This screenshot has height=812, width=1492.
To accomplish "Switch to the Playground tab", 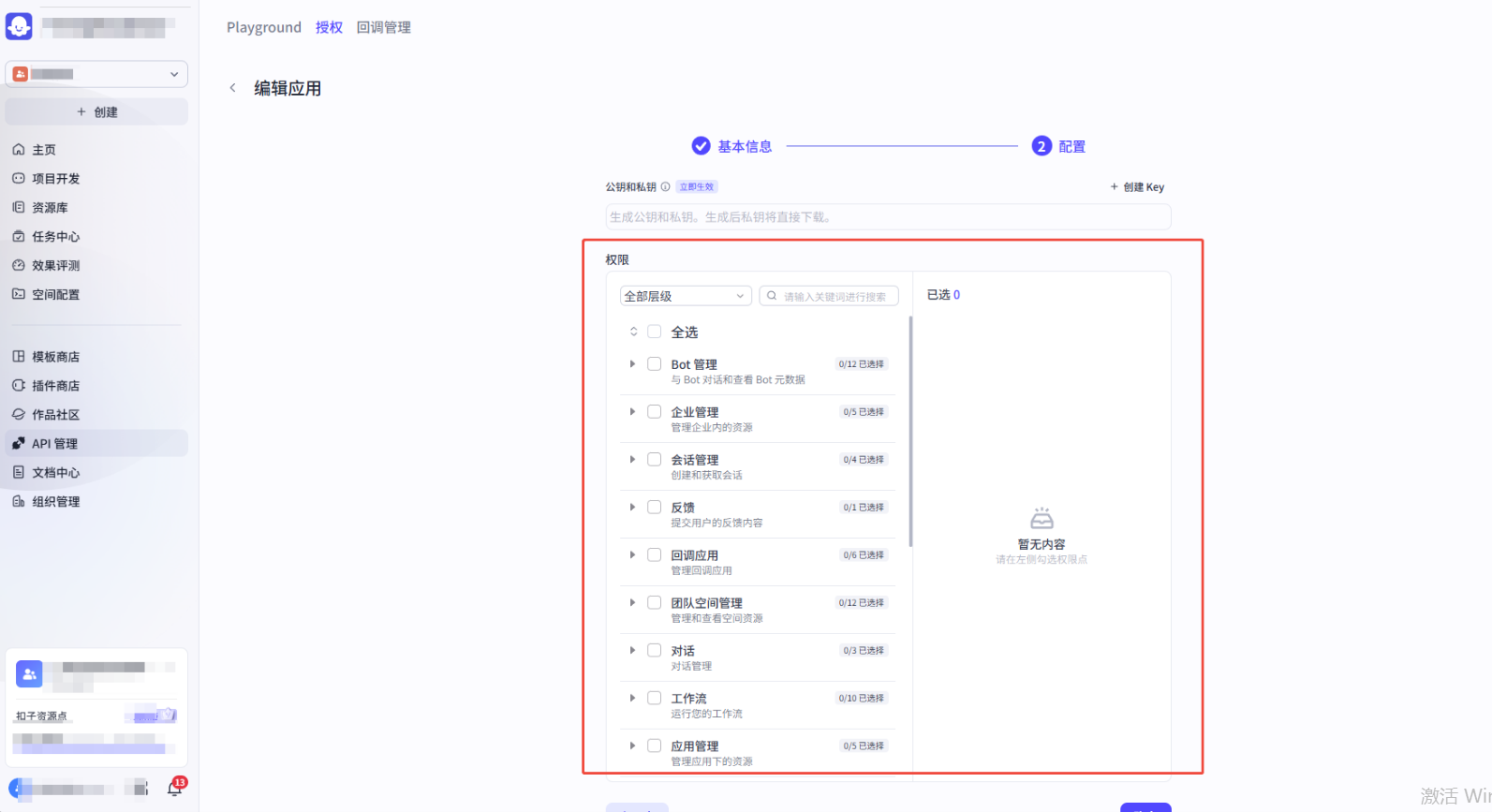I will (264, 28).
